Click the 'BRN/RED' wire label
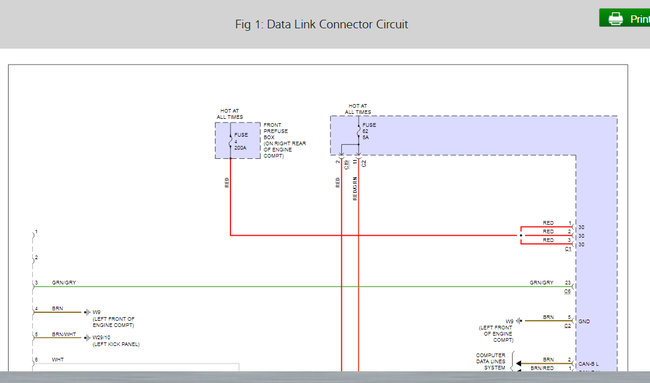 542,368
